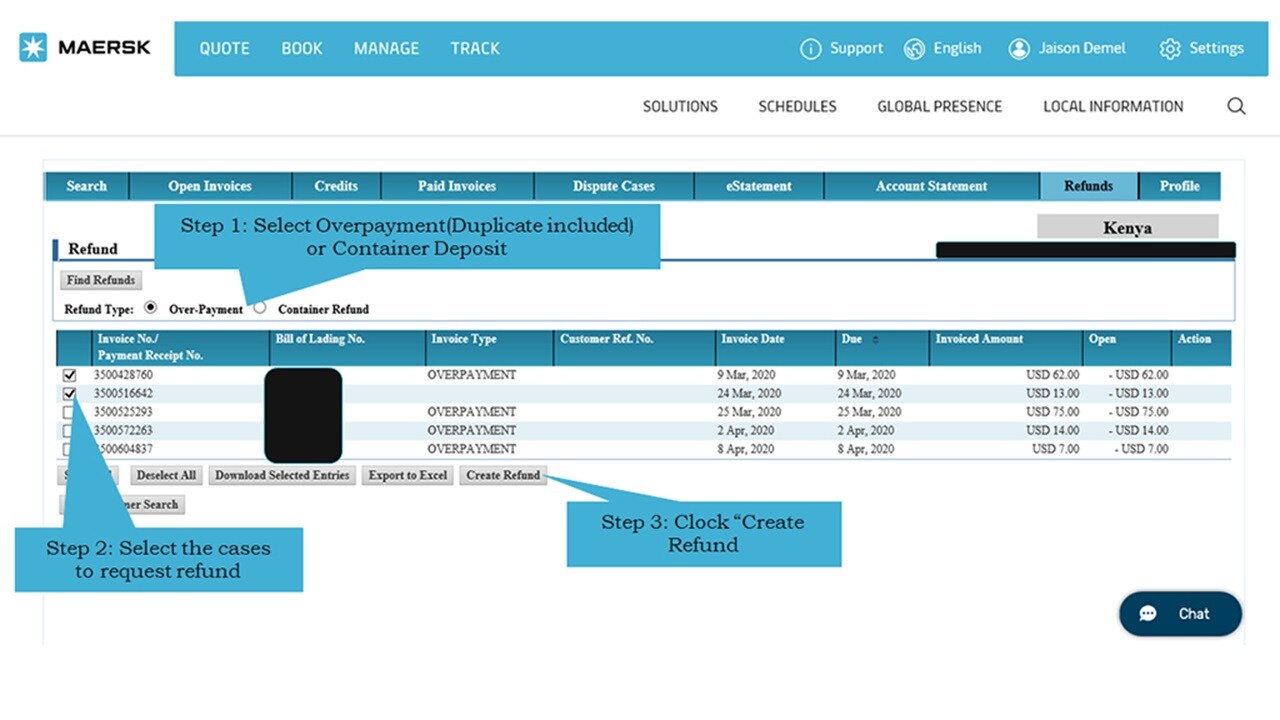Viewport: 1280px width, 720px height.
Task: Open the Jaison Demel account icon
Action: pos(1019,48)
